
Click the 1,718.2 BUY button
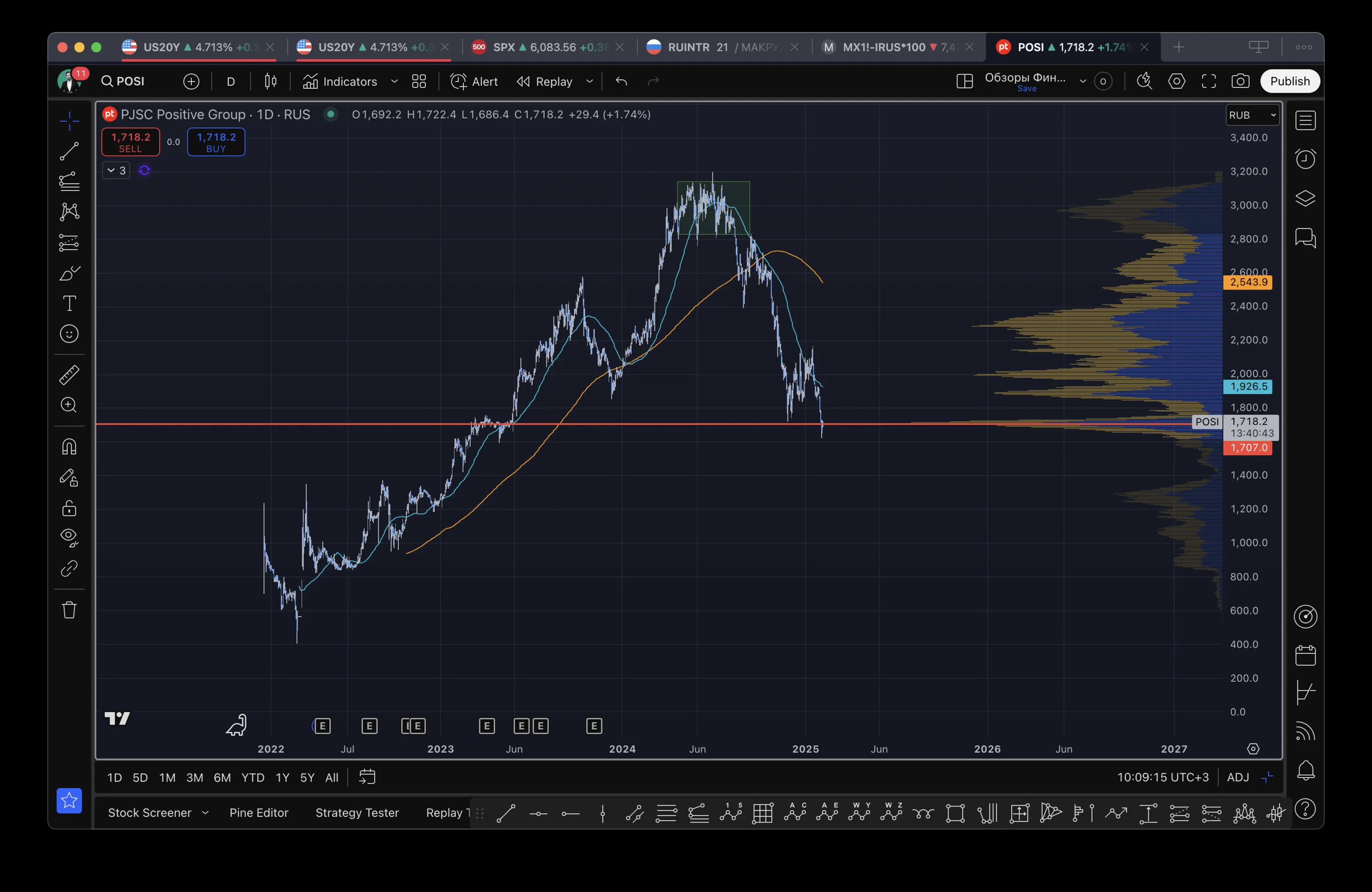point(216,142)
